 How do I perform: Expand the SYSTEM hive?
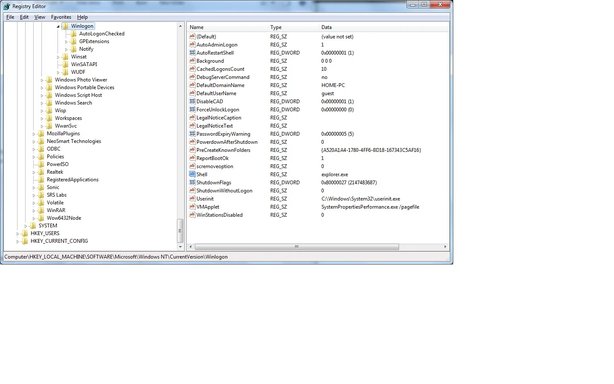[26, 226]
